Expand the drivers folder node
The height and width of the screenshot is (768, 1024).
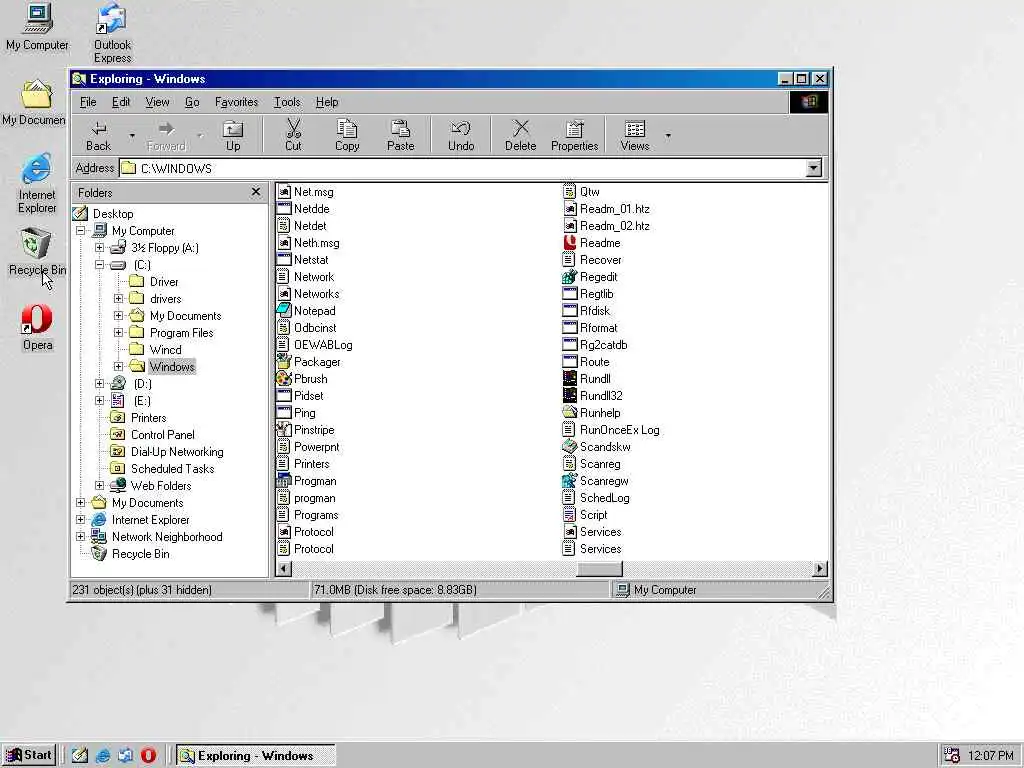(x=118, y=298)
